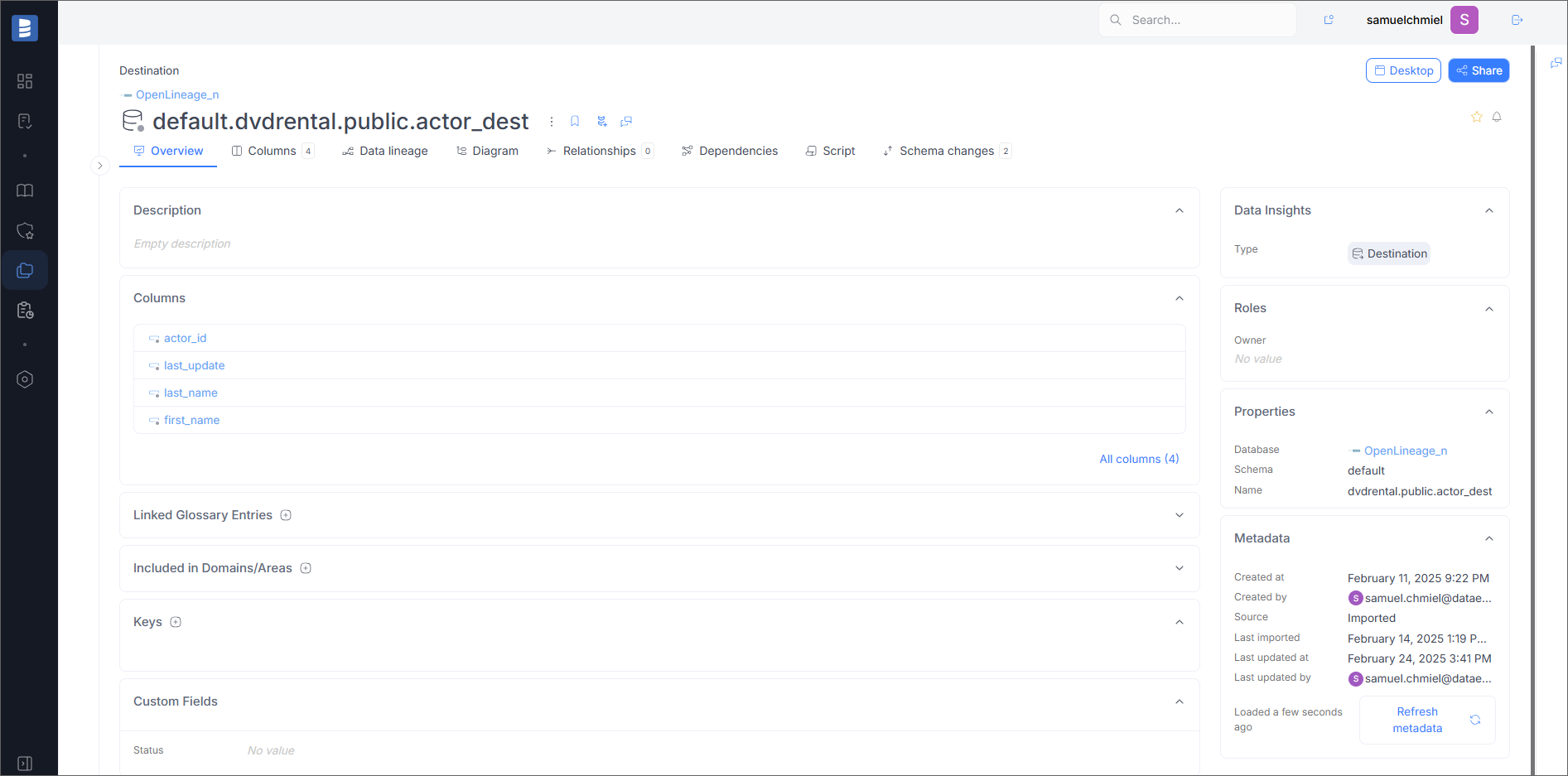1568x776 pixels.
Task: Open the three-dot menu next to the table title
Action: point(552,122)
